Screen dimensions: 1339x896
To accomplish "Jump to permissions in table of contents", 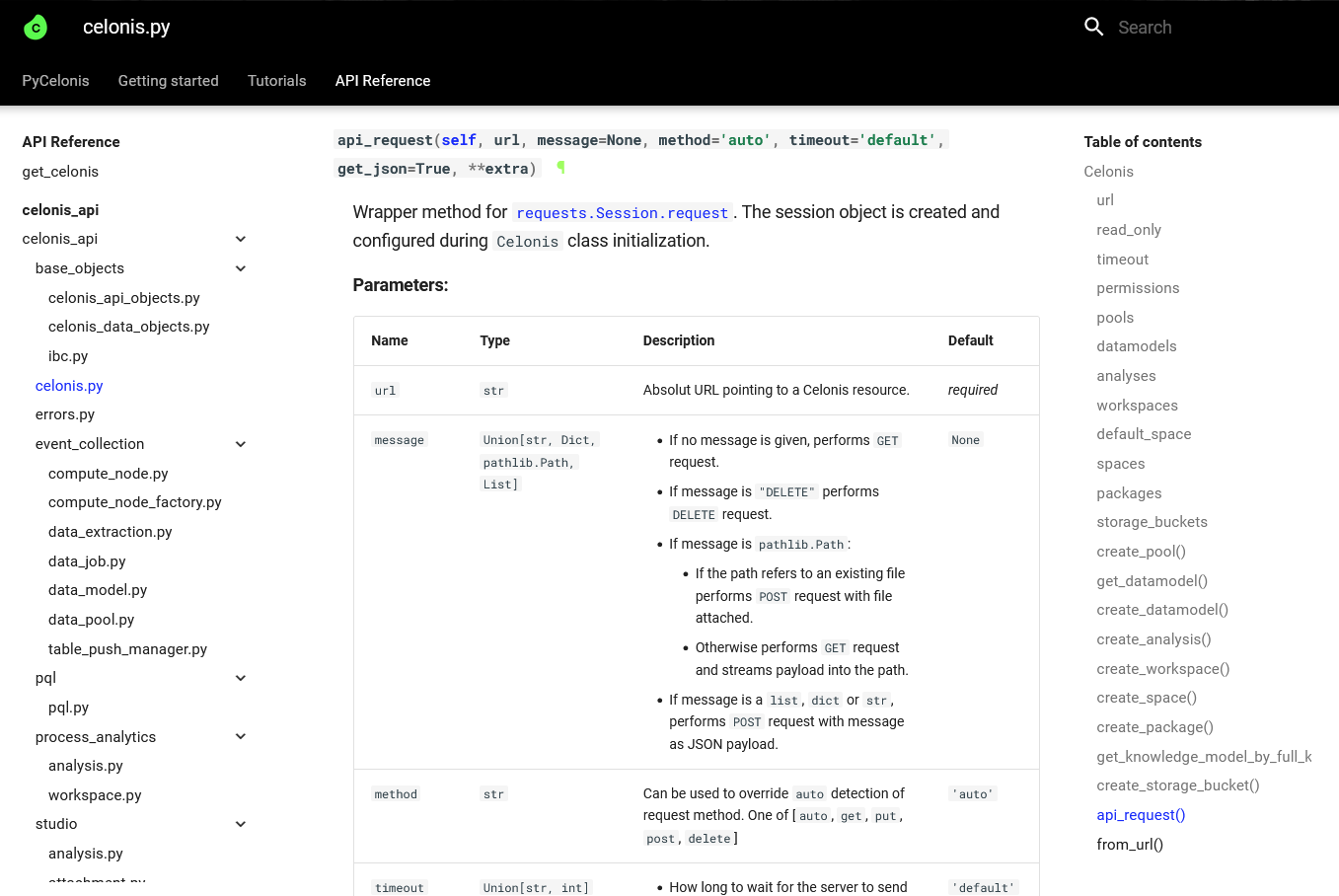I will click(1139, 288).
